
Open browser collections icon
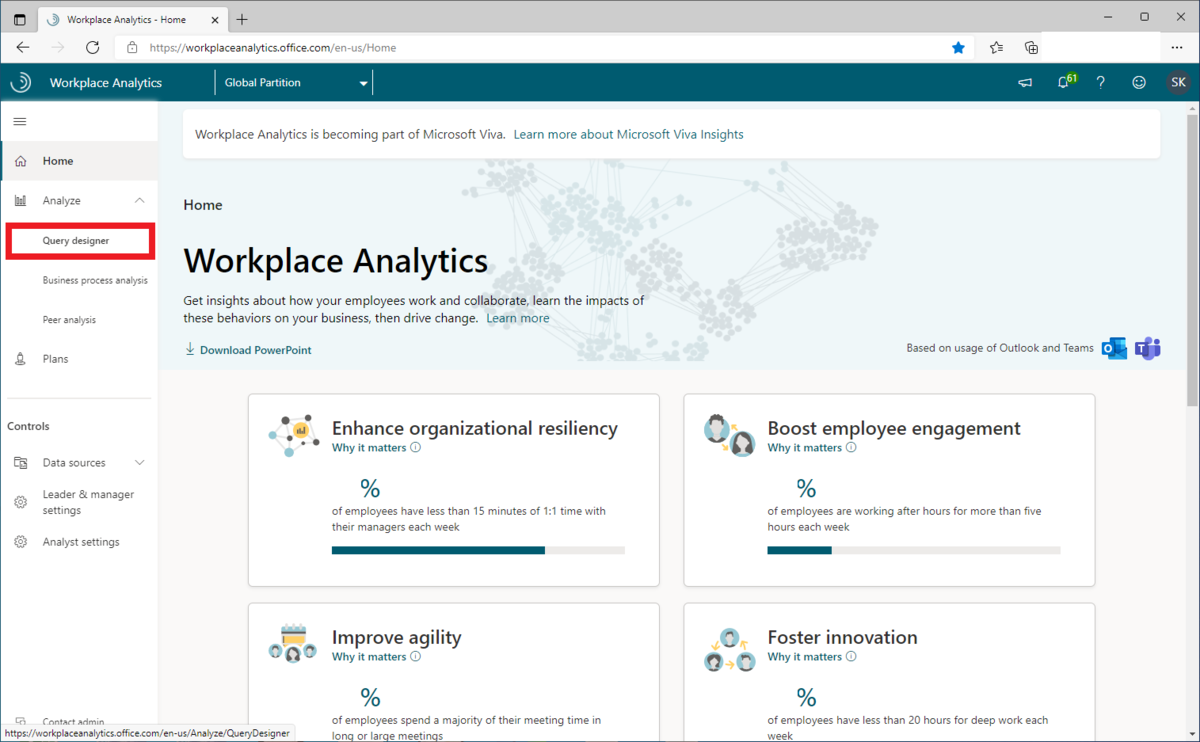point(1031,47)
